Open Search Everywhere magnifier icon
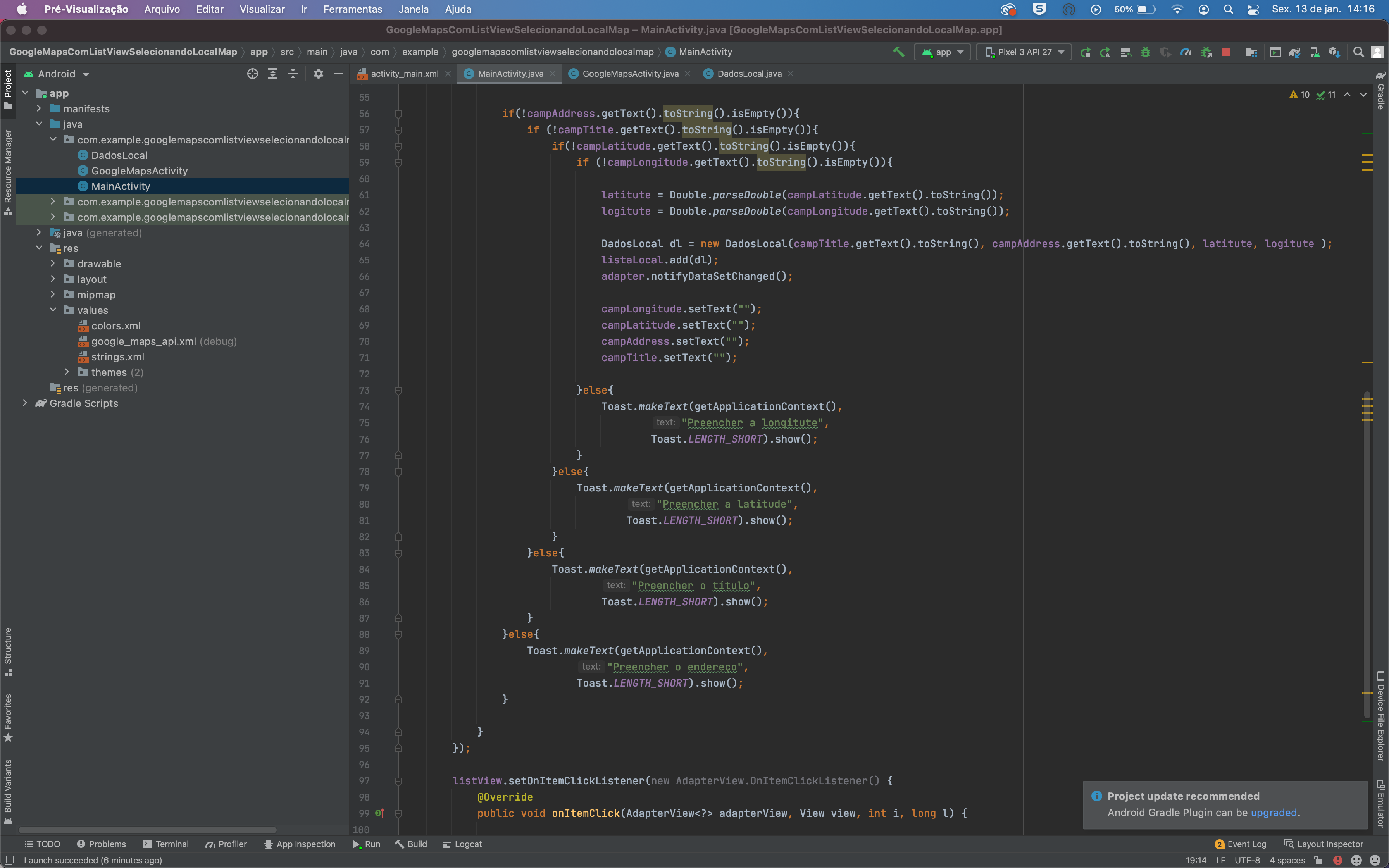 click(1358, 52)
